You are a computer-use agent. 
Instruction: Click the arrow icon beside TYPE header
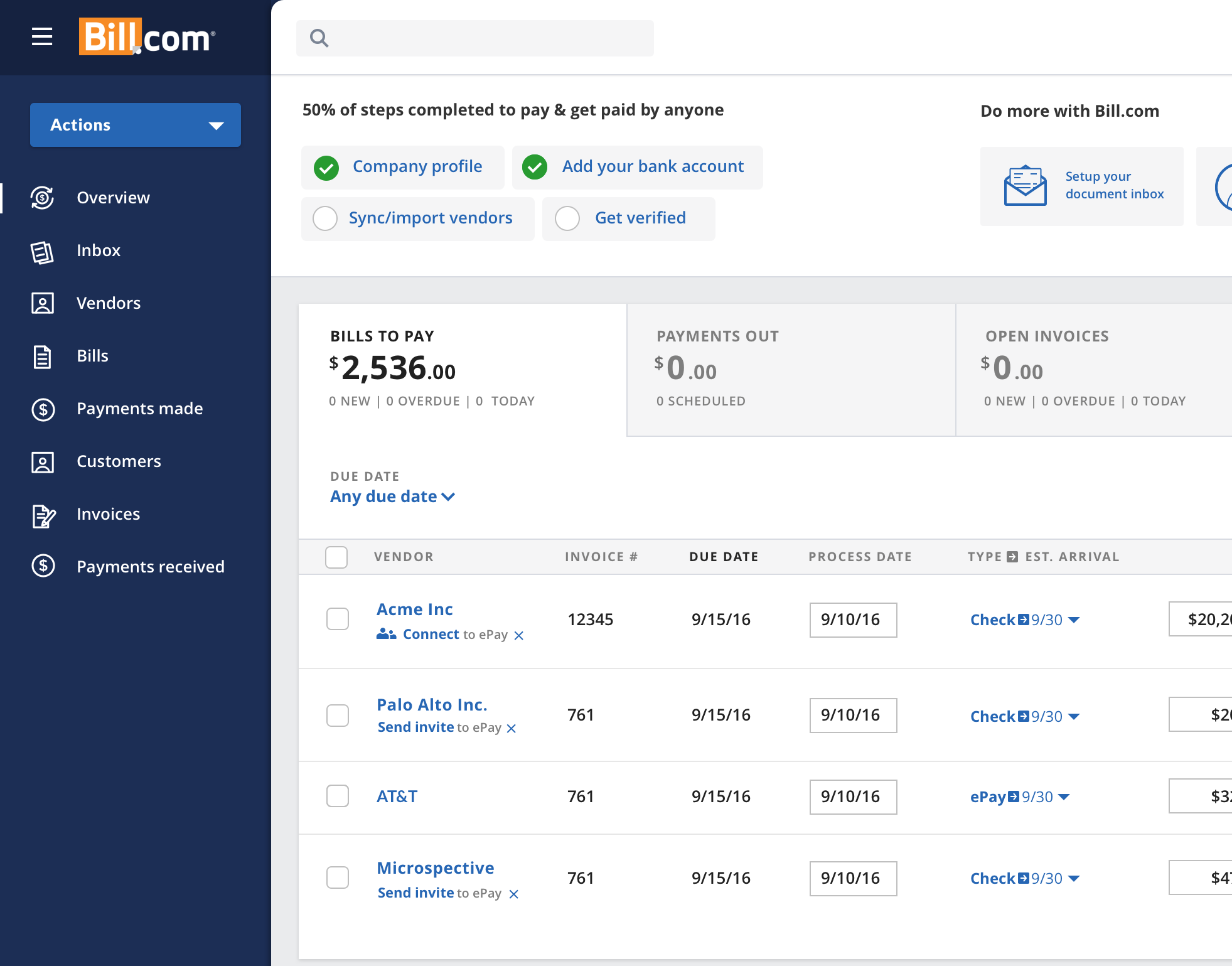point(1012,557)
